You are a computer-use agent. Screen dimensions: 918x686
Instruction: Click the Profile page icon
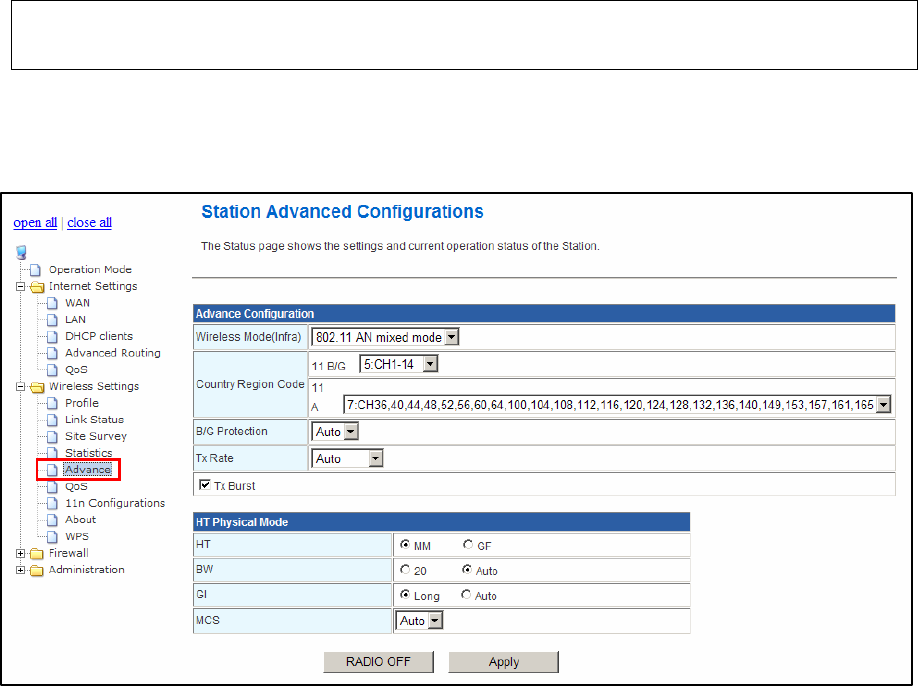53,403
